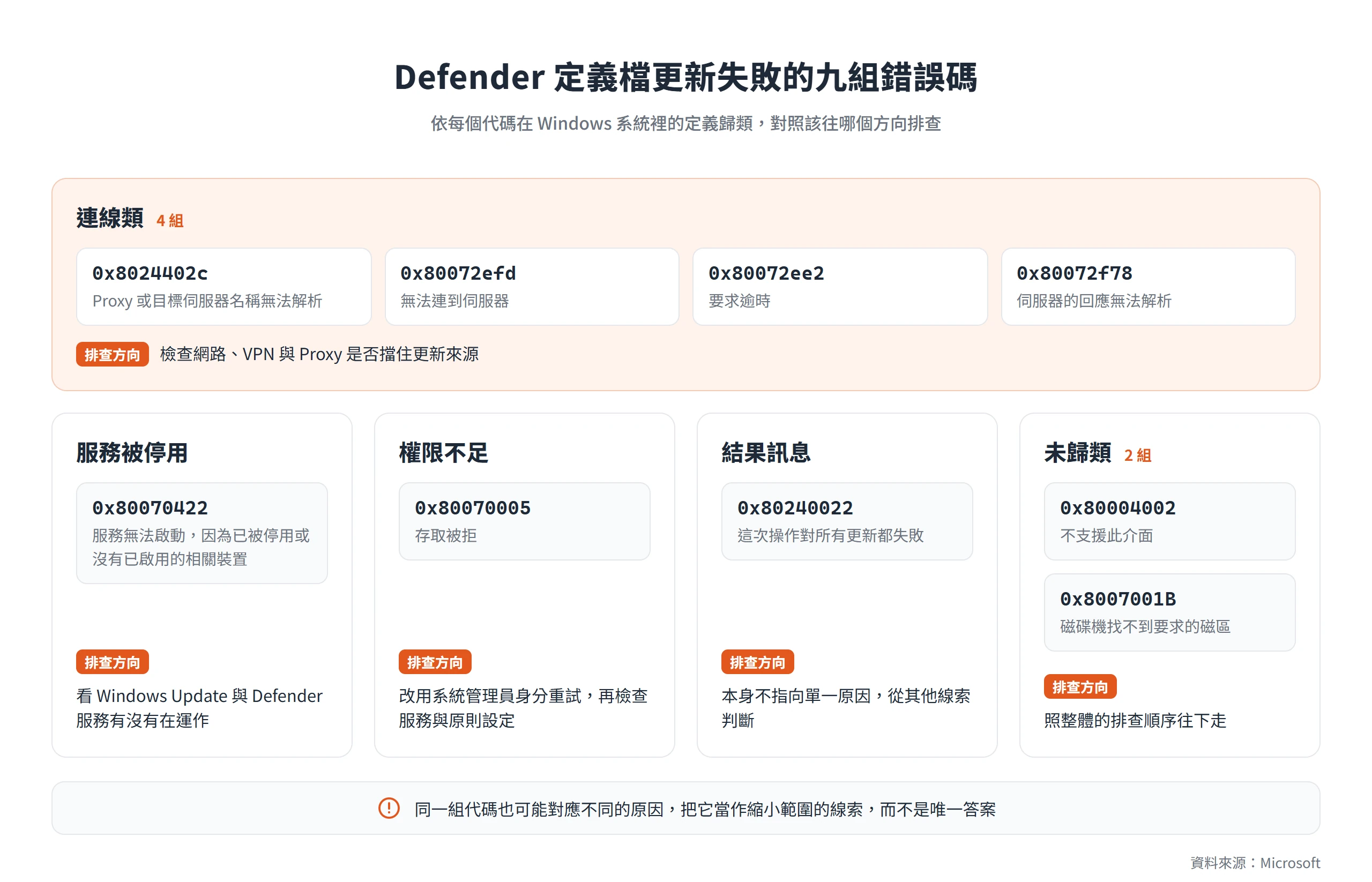Image resolution: width=1372 pixels, height=882 pixels.
Task: Click the text 改用系統管理員身分重試
Action: click(490, 696)
